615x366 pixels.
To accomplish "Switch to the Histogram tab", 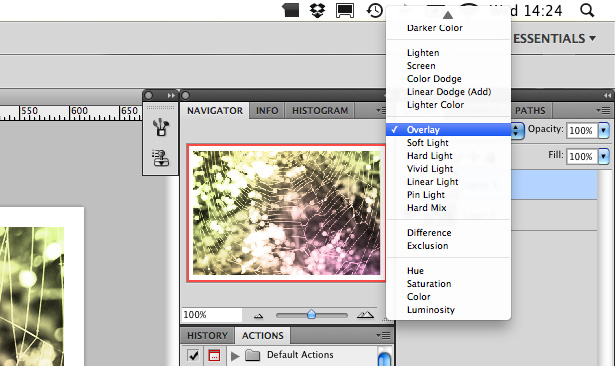I will click(320, 111).
